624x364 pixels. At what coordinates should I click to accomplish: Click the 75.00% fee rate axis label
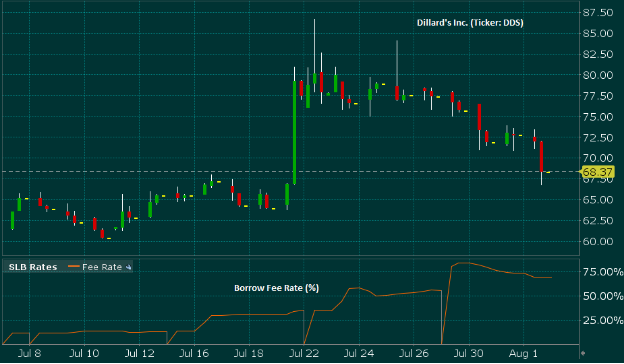pos(603,272)
